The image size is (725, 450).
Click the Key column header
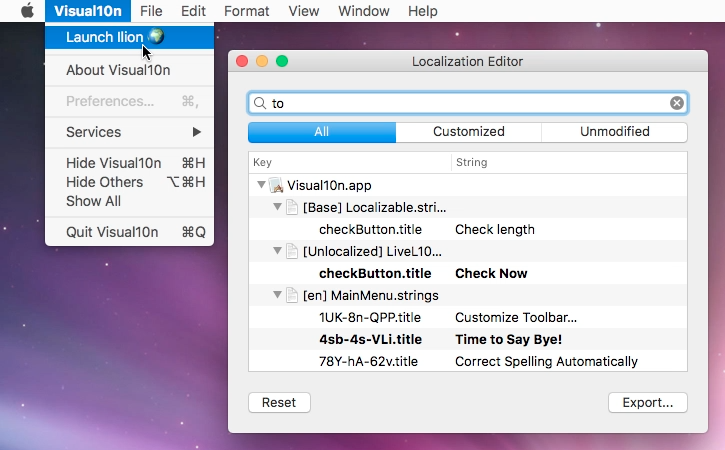(x=350, y=162)
